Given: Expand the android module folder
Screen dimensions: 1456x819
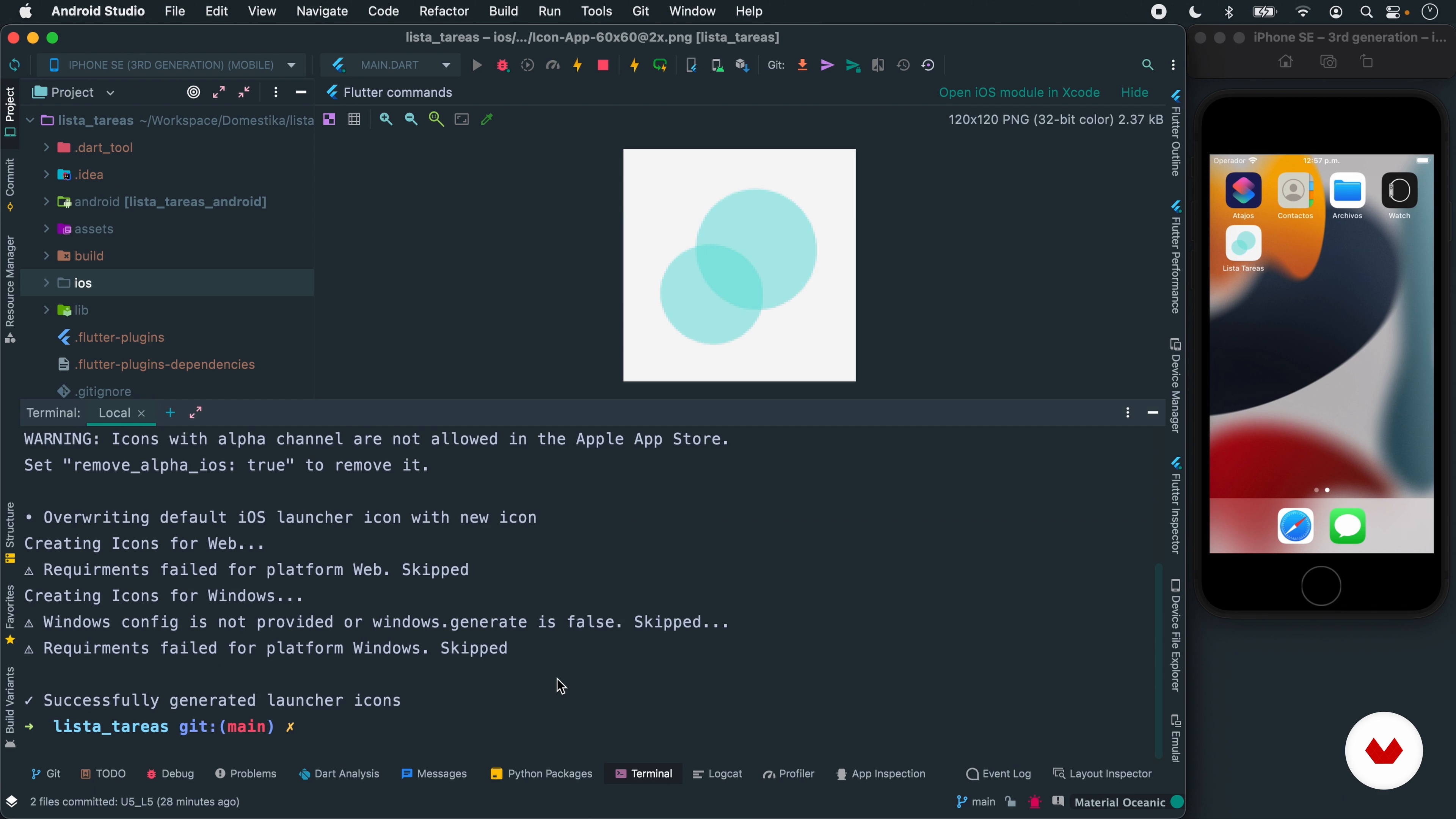Looking at the screenshot, I should (46, 202).
